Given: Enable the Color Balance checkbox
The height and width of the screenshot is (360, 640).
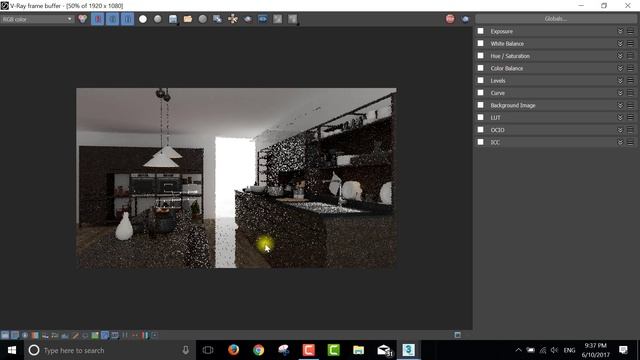Looking at the screenshot, I should (480, 68).
